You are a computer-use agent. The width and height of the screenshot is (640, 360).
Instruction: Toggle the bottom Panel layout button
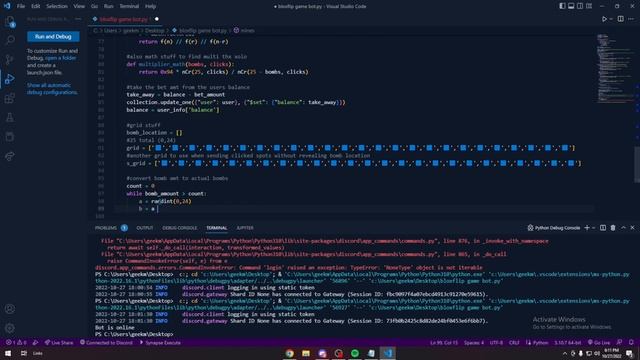coord(571,6)
